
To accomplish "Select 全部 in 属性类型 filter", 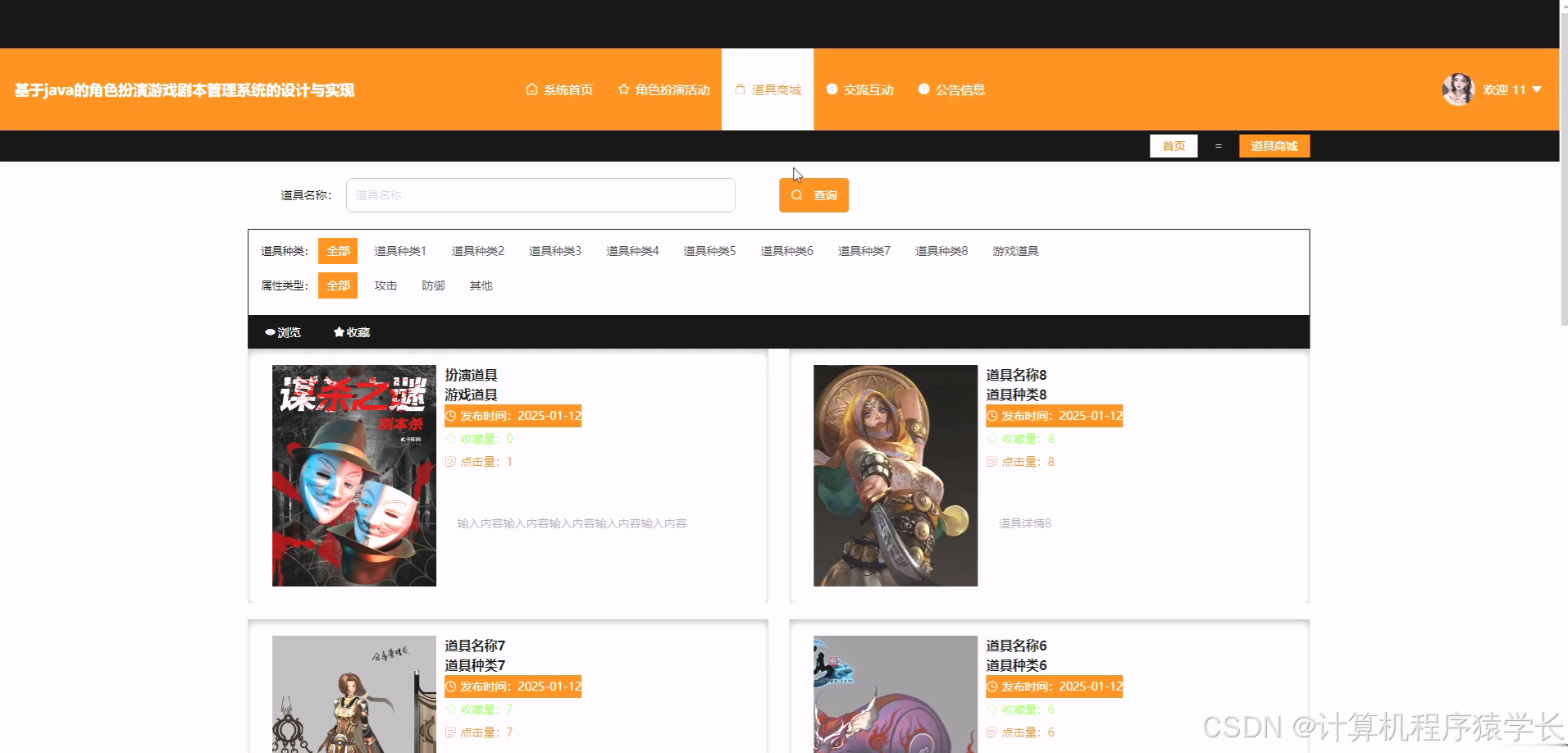I will [x=338, y=285].
